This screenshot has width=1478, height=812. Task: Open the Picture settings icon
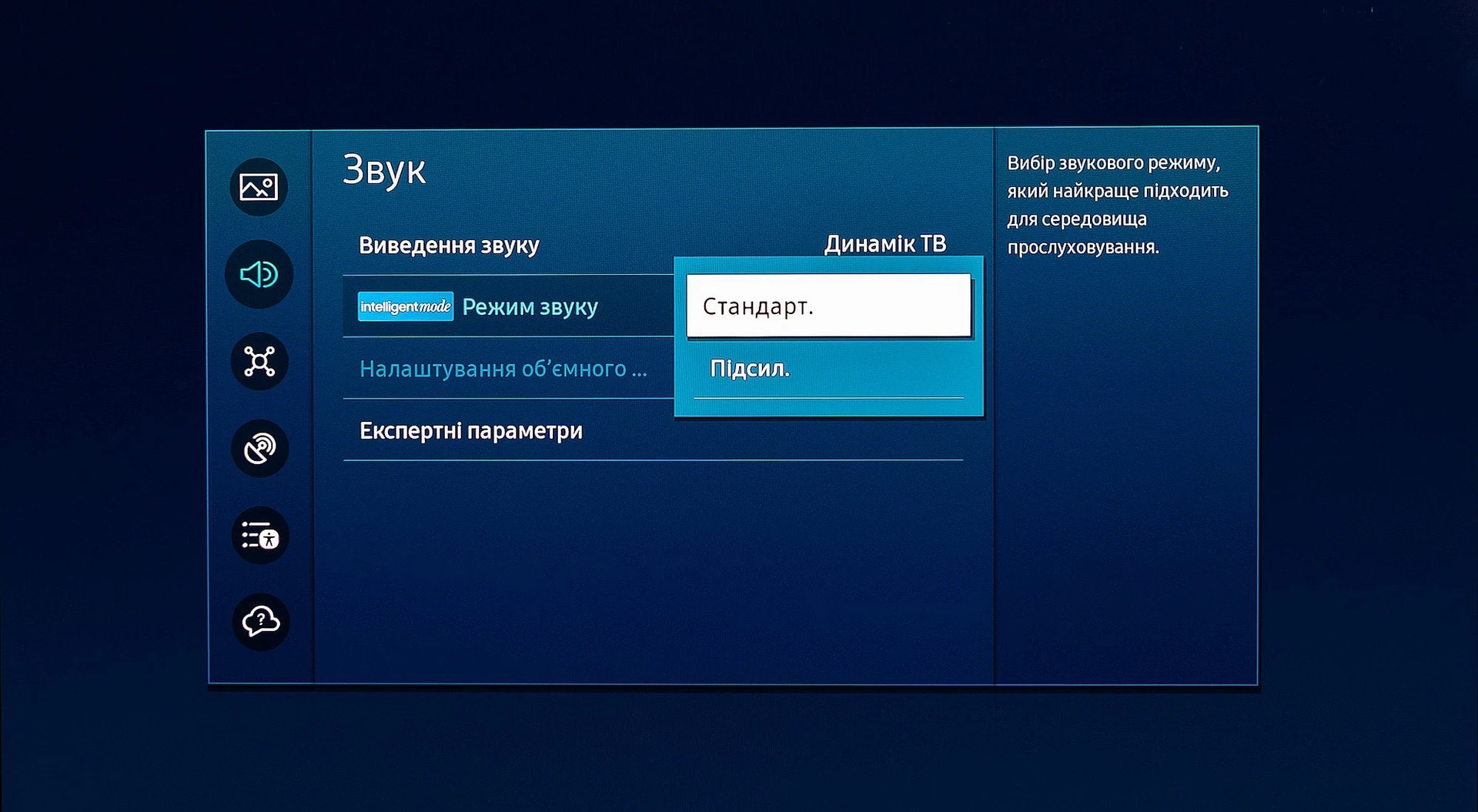(x=259, y=187)
